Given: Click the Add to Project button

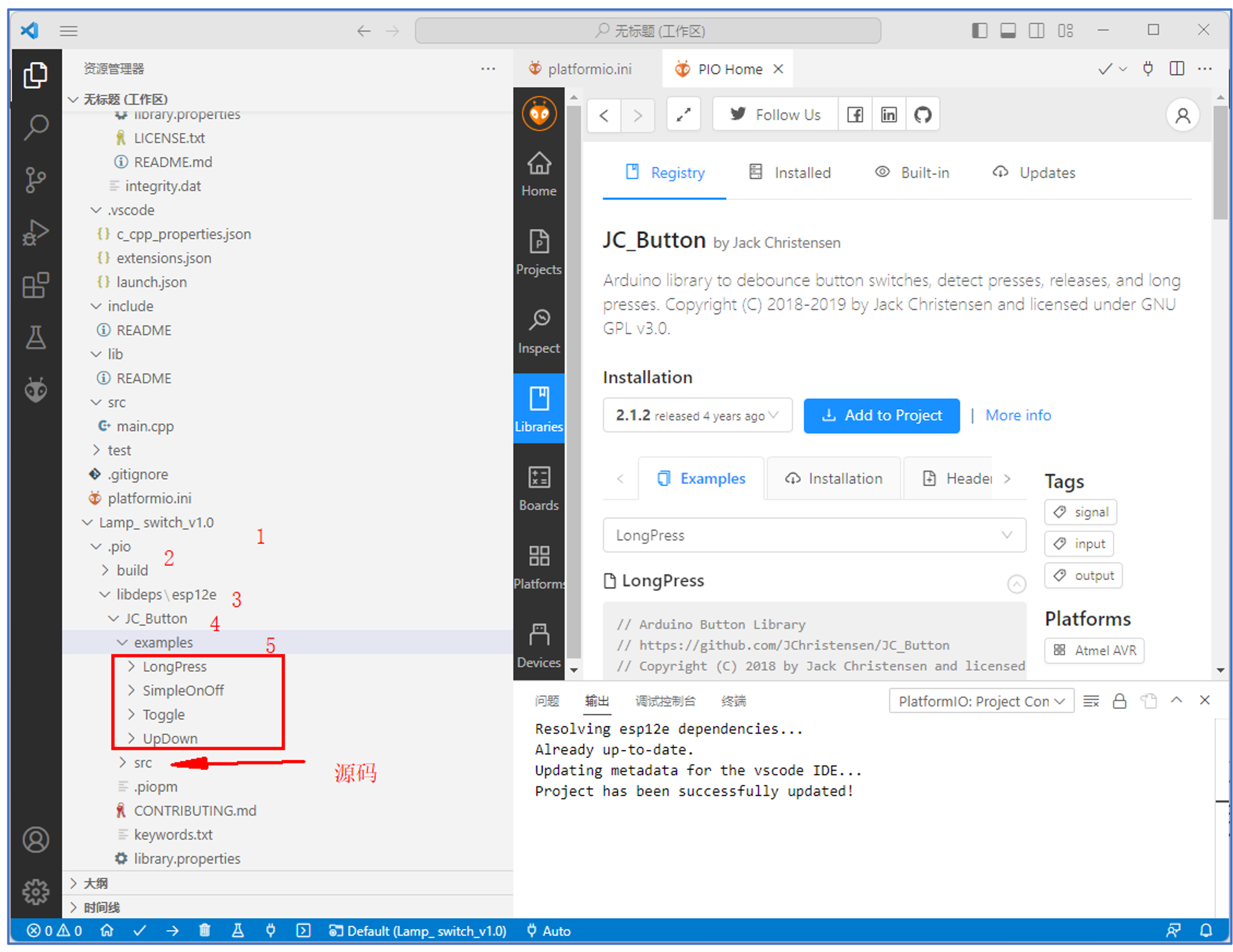Looking at the screenshot, I should coord(880,415).
